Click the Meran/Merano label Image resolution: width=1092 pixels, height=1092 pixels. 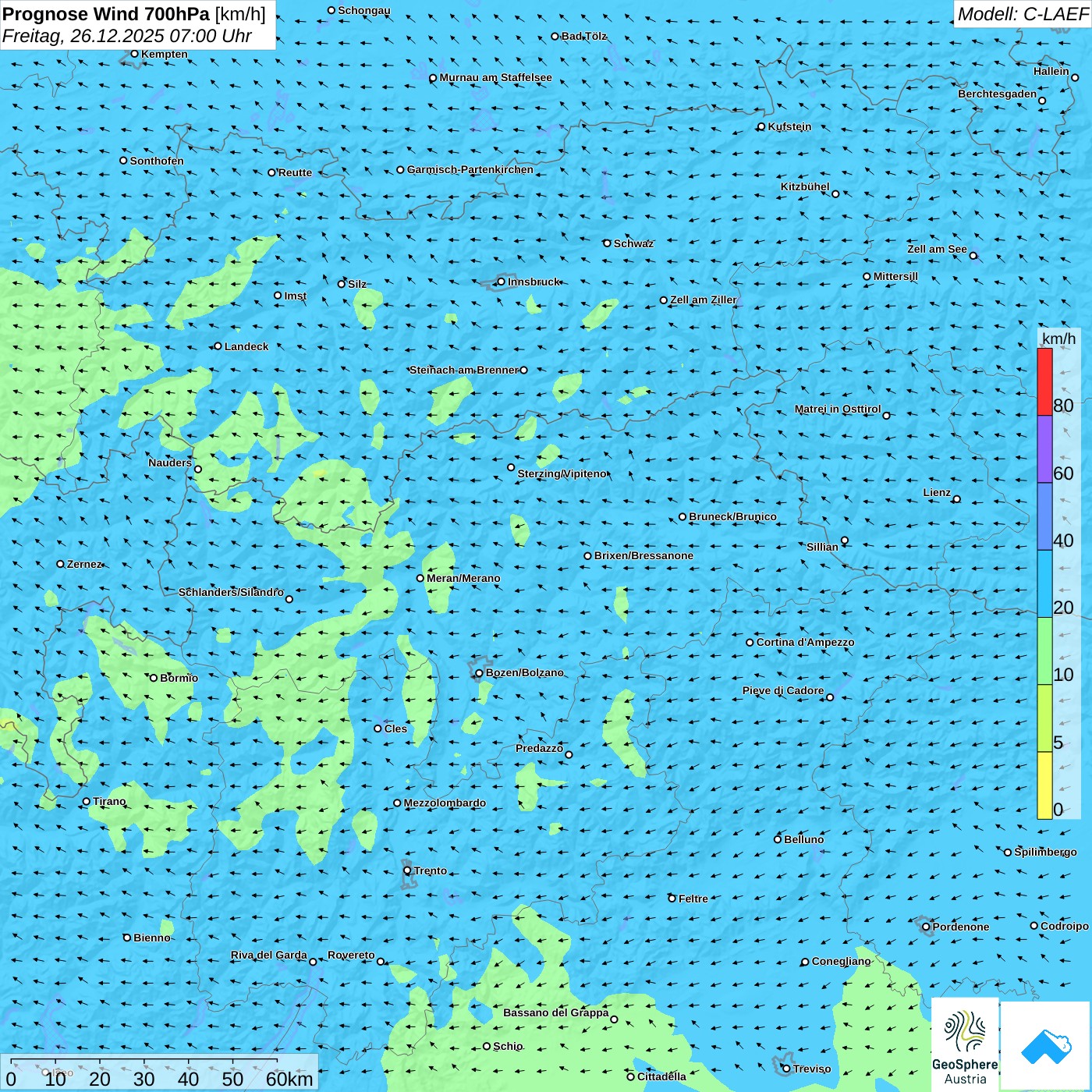tap(463, 578)
